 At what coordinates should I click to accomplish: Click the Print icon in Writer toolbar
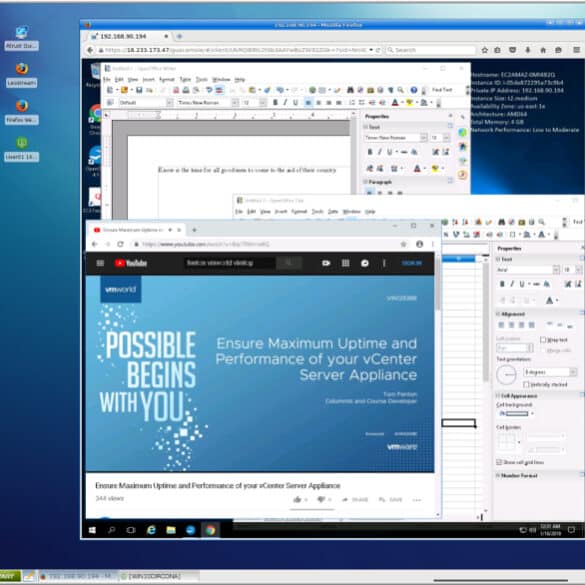[185, 90]
